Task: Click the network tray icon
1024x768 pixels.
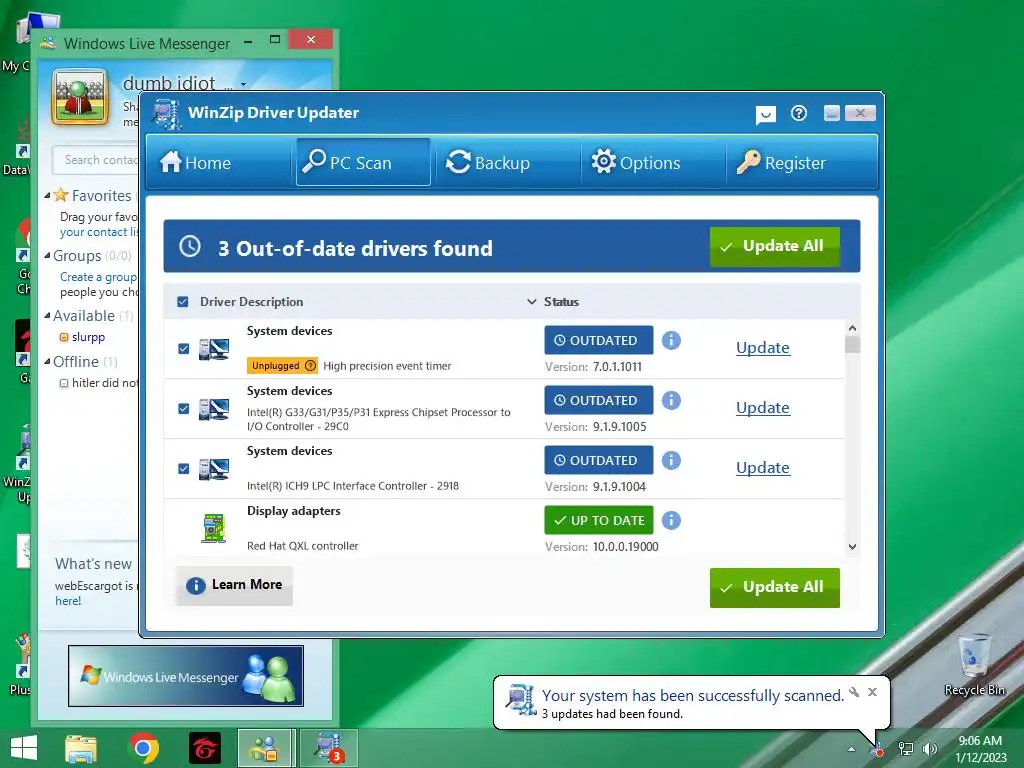Action: point(906,749)
